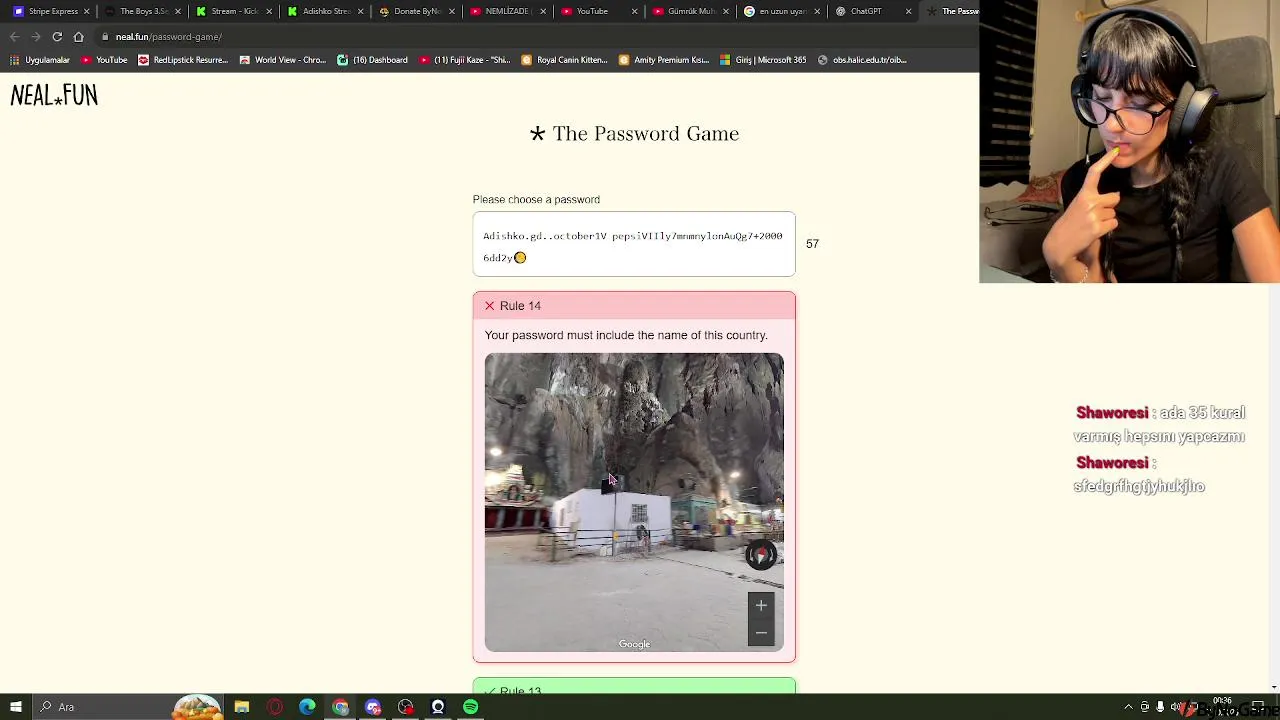Open Microsoft Edge from the taskbar
The height and width of the screenshot is (720, 1280).
[x=307, y=707]
